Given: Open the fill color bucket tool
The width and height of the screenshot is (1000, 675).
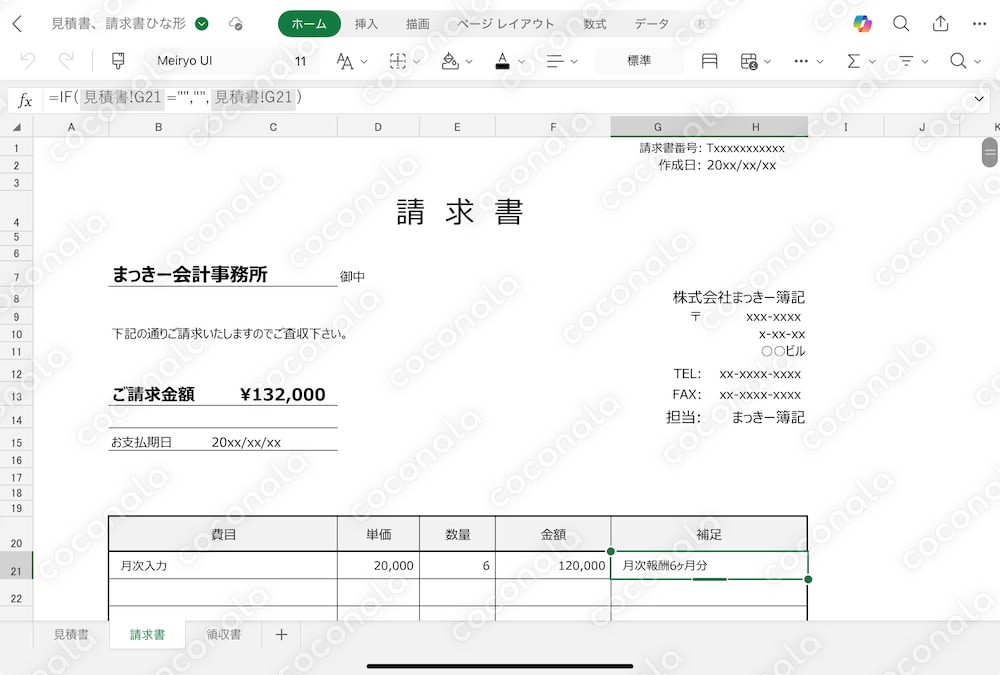Looking at the screenshot, I should point(450,61).
